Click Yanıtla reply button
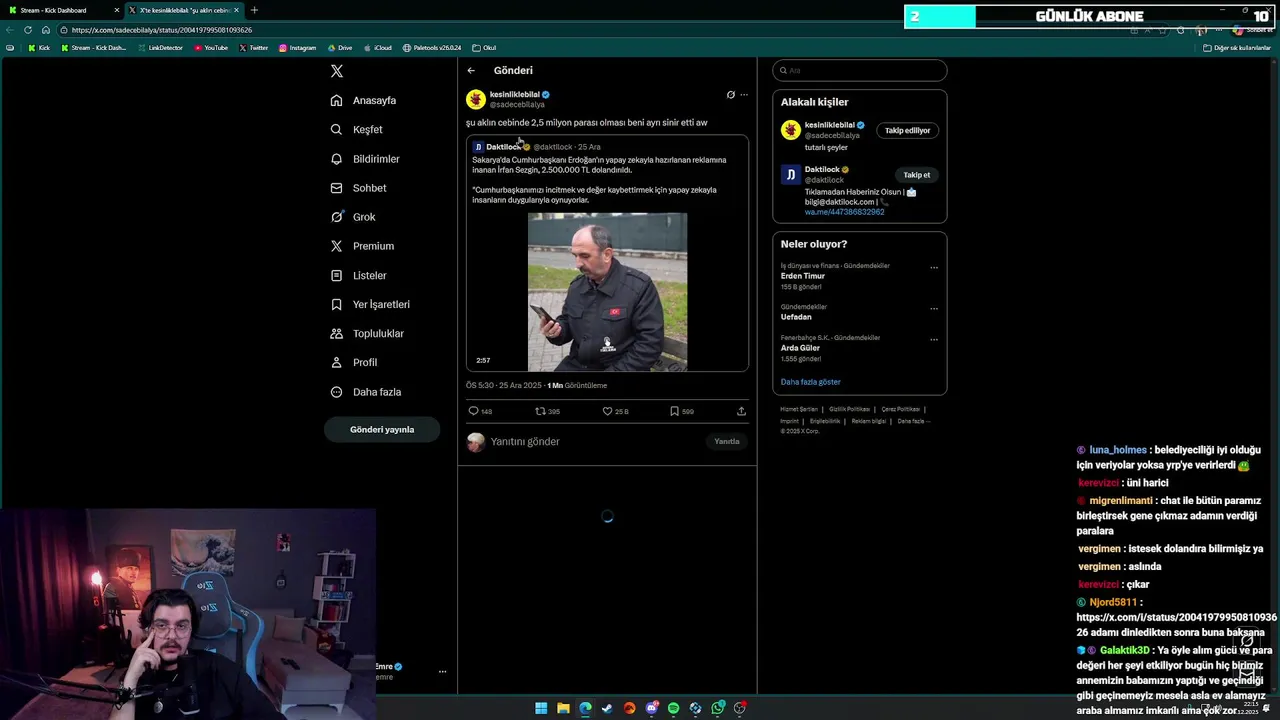 click(x=727, y=441)
